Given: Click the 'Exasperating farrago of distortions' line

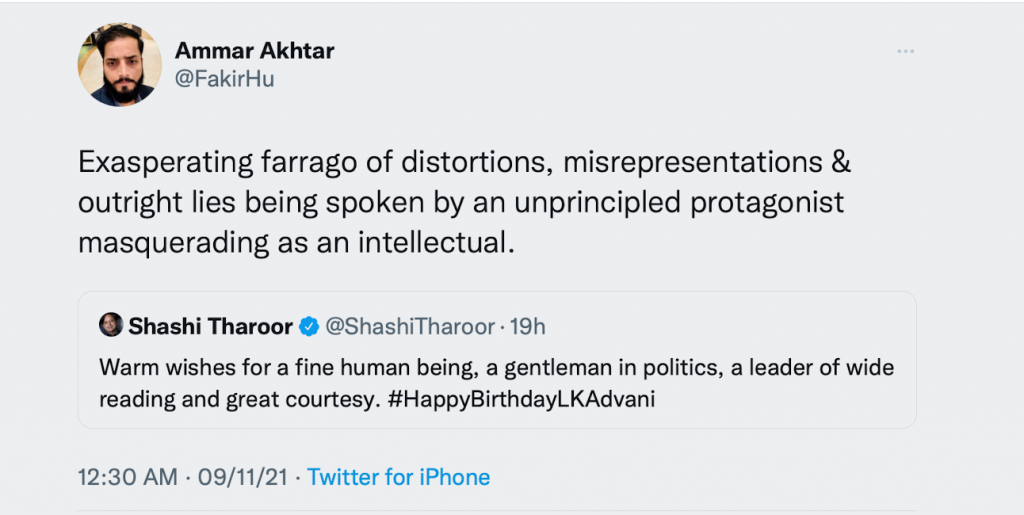Looking at the screenshot, I should (463, 162).
